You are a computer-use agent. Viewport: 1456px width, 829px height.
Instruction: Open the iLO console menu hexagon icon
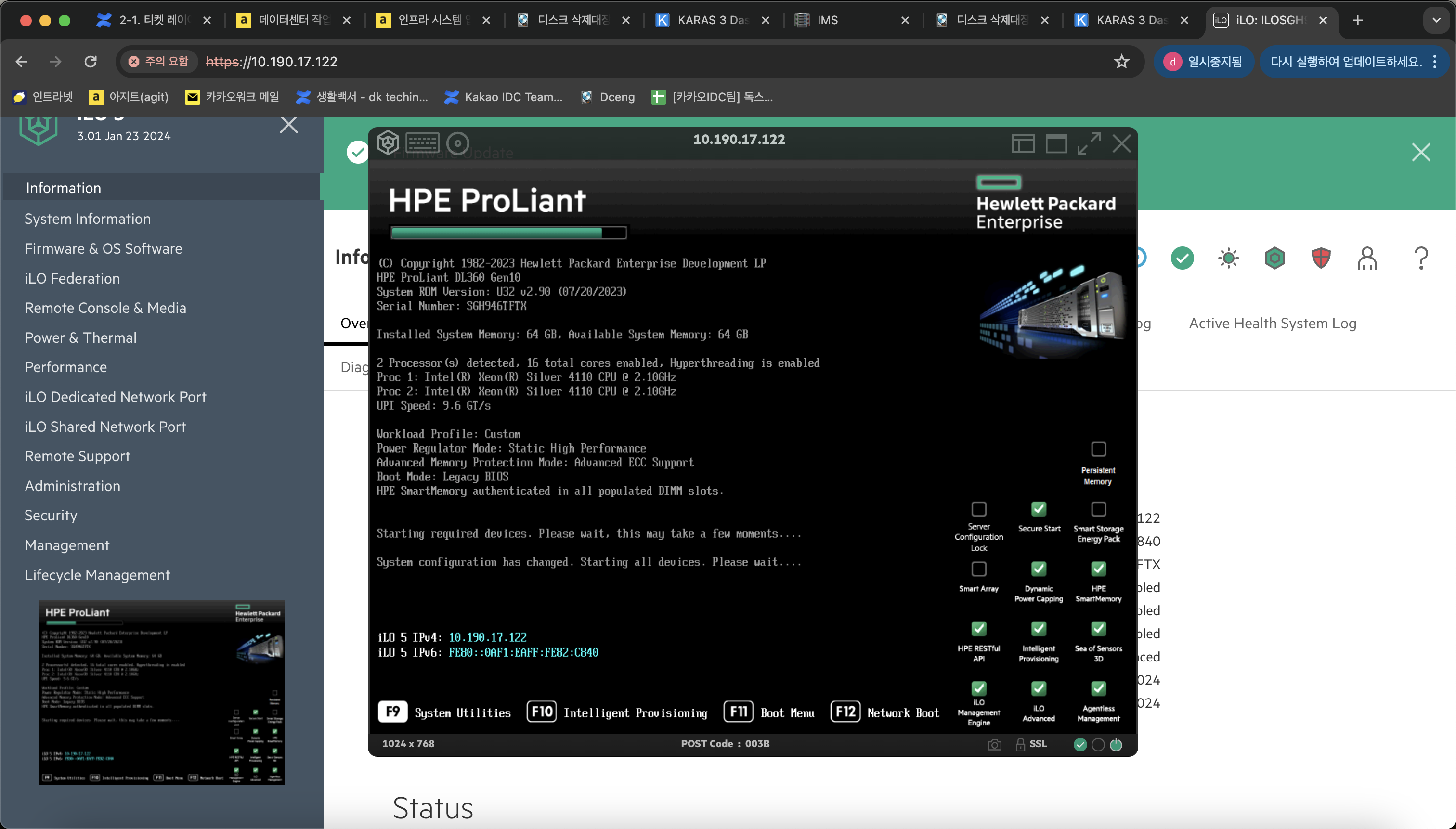388,142
